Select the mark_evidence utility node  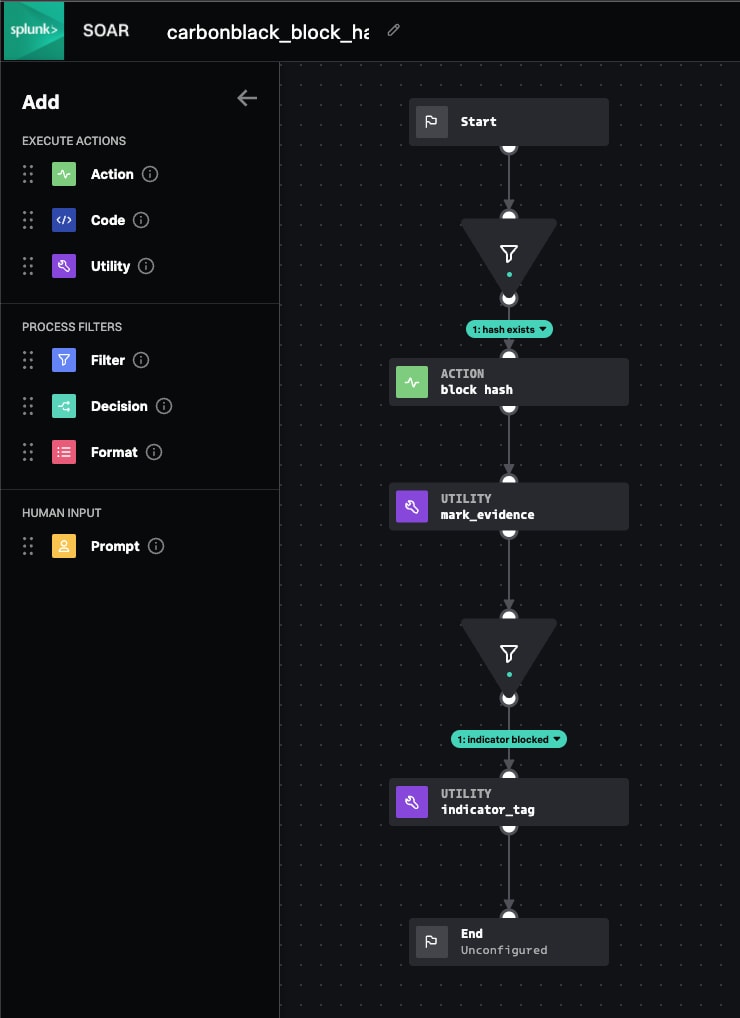(x=508, y=507)
